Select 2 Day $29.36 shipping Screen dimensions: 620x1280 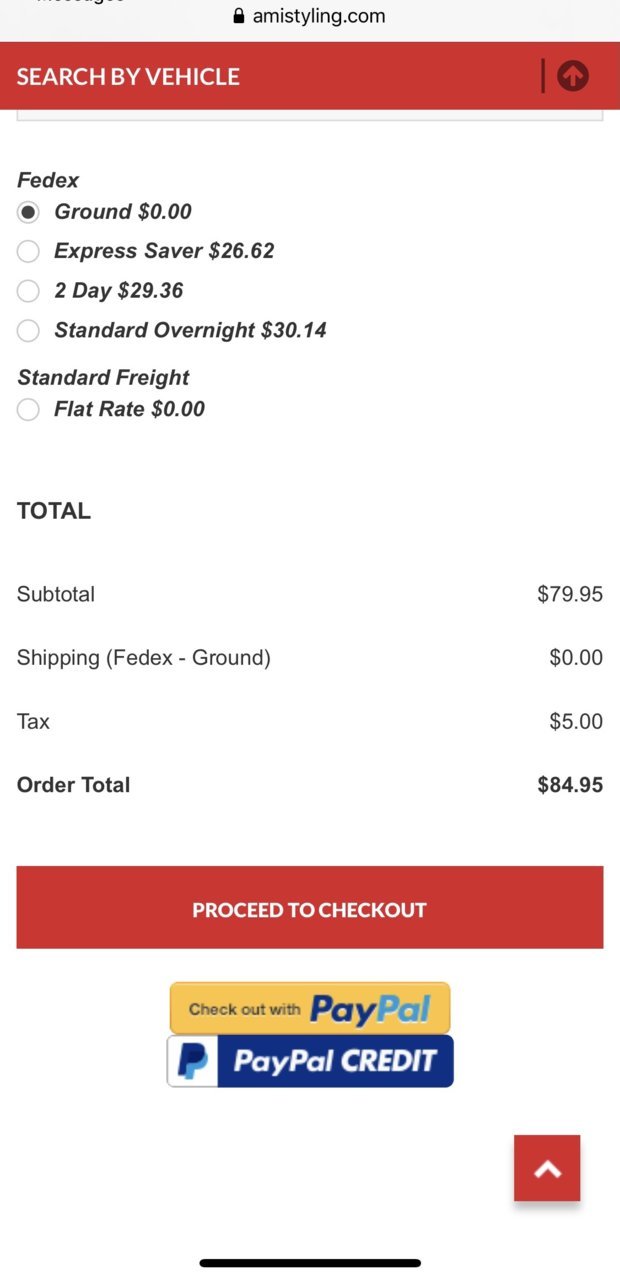[28, 291]
